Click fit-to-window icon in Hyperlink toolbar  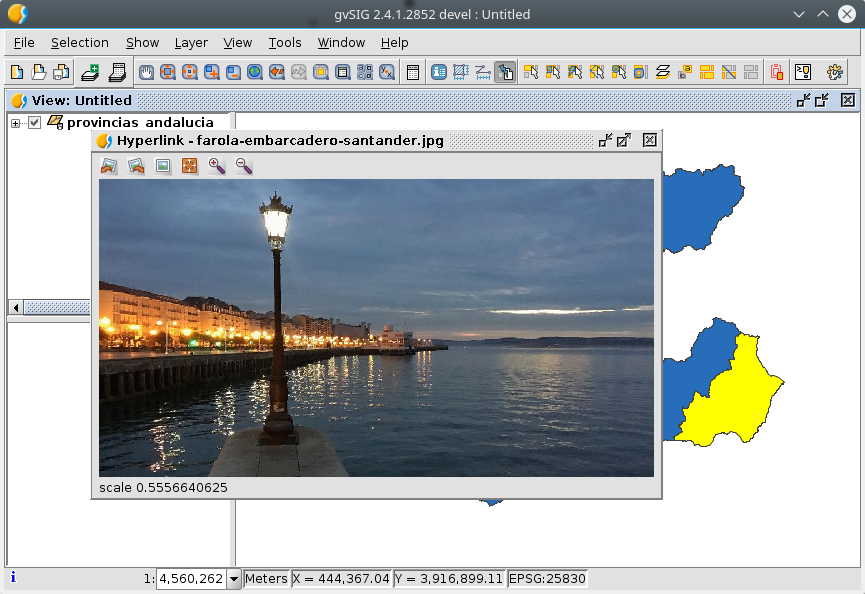[x=189, y=166]
